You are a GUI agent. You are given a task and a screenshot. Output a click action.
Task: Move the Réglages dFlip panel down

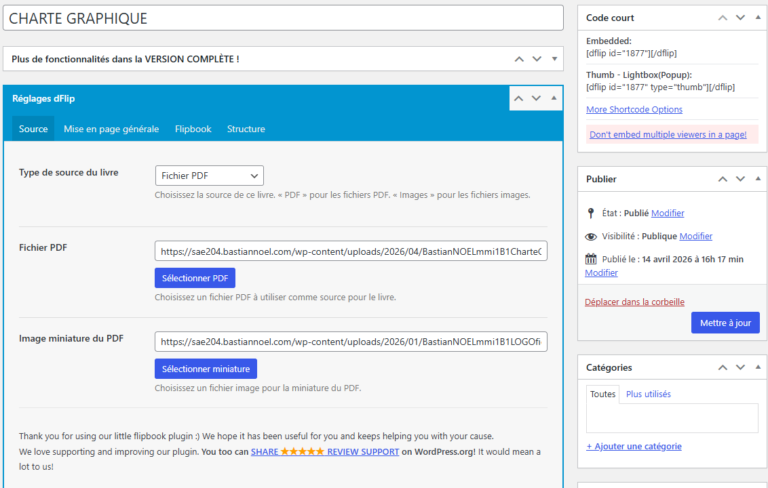tap(536, 98)
